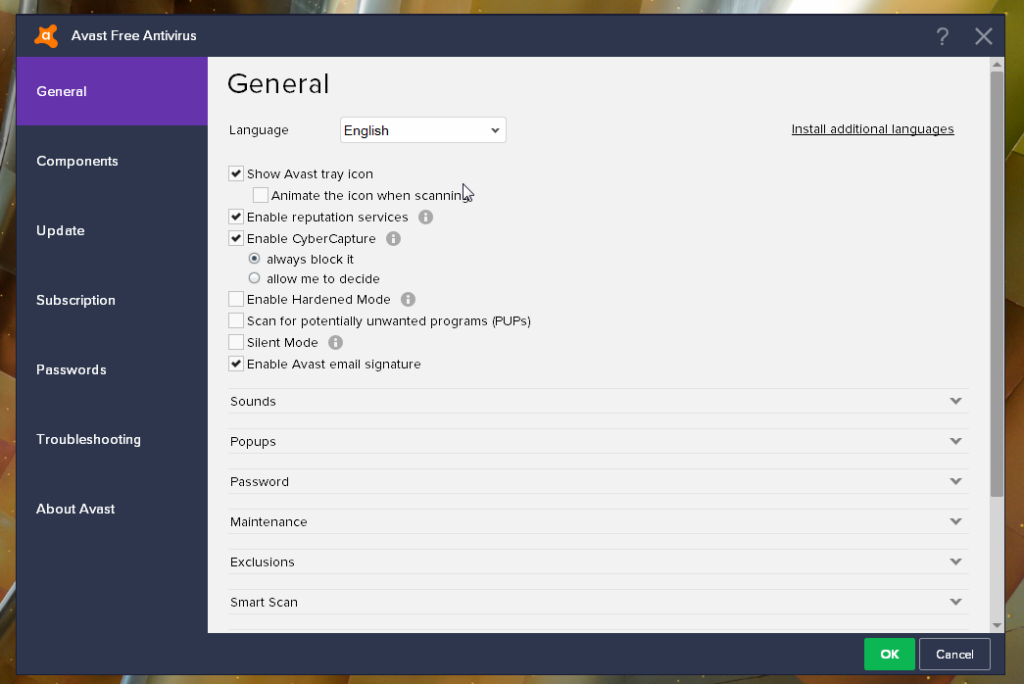Expand the Exclusions section
The height and width of the screenshot is (684, 1024).
point(598,562)
